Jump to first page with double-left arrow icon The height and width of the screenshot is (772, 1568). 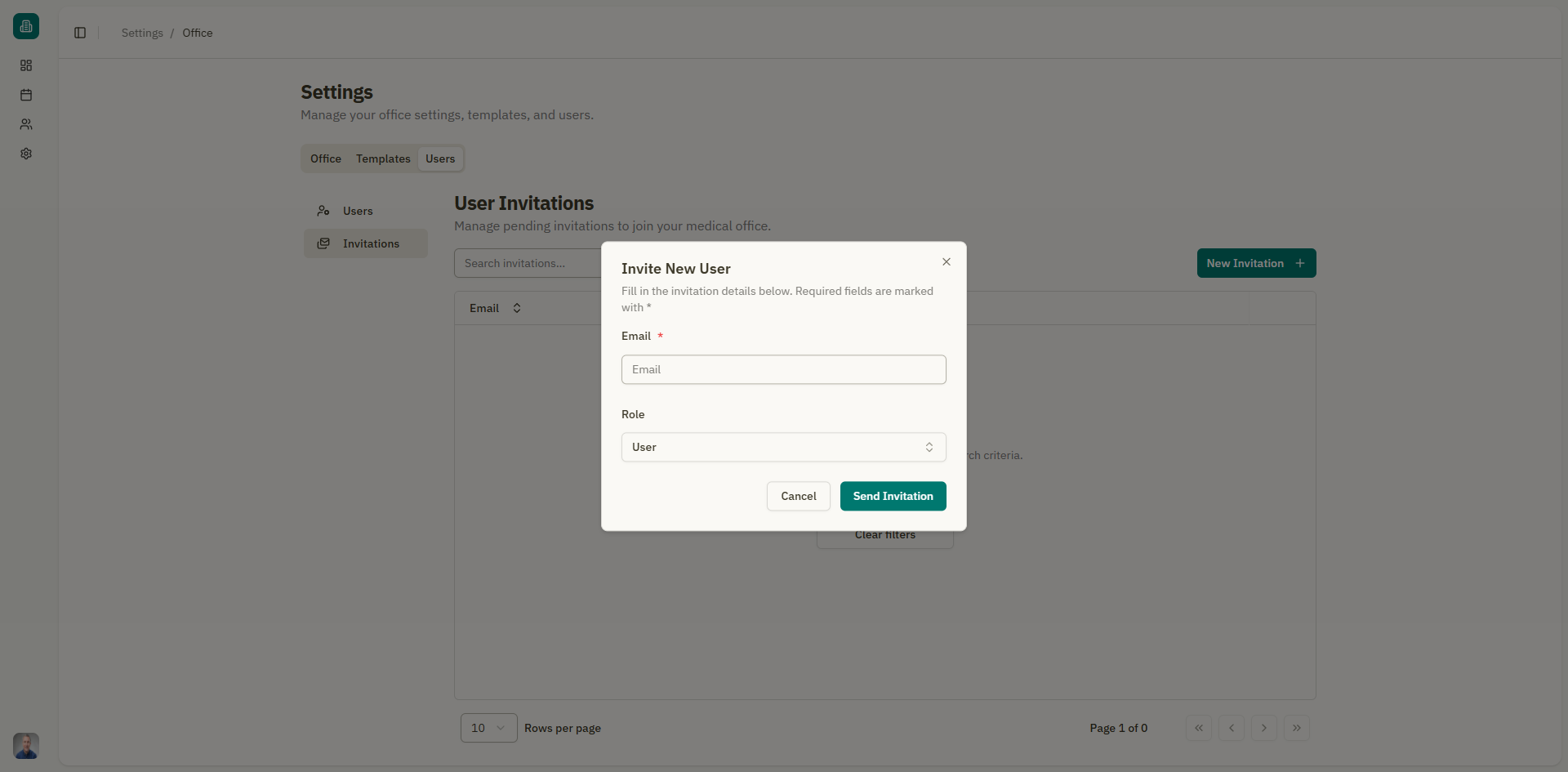1198,728
